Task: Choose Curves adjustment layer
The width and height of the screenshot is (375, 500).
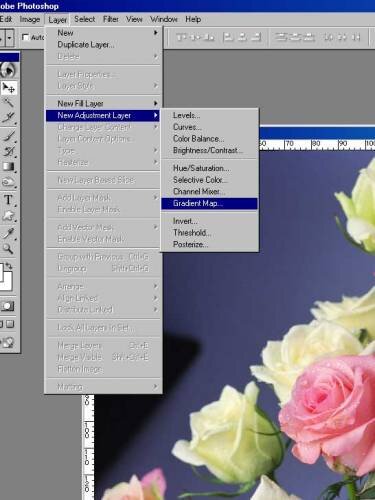Action: pos(209,127)
